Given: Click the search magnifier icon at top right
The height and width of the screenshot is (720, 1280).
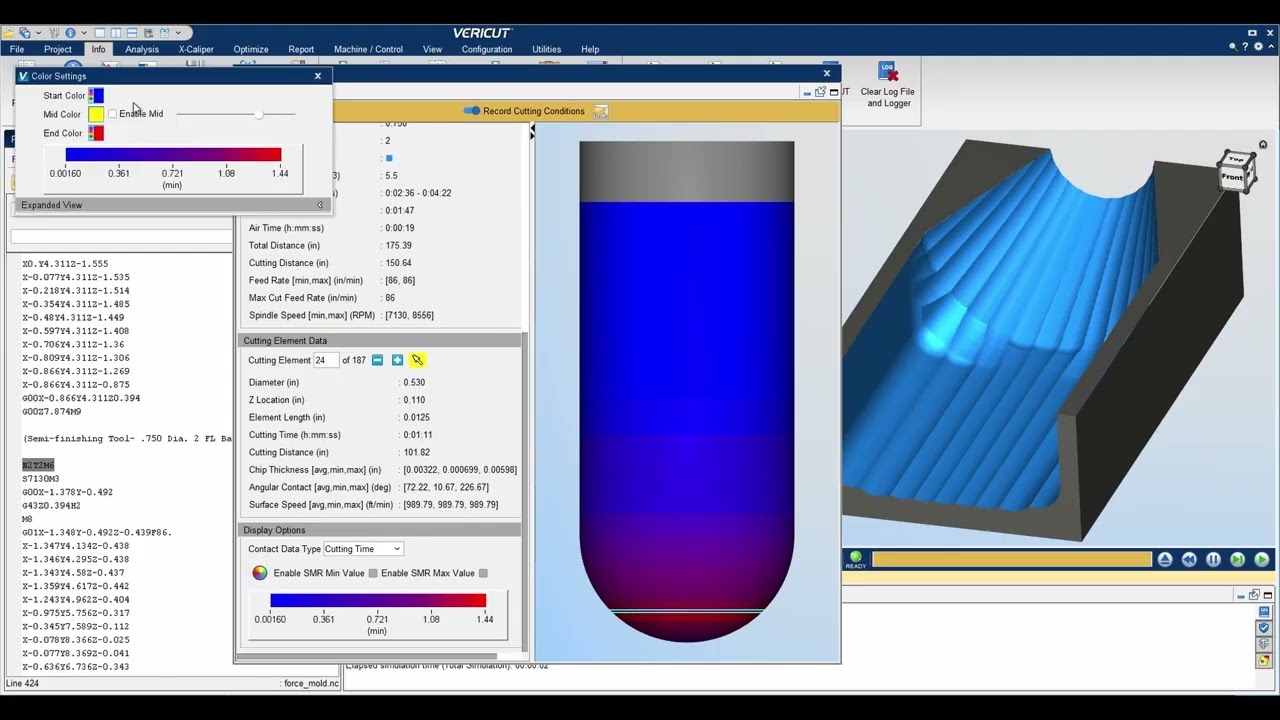Looking at the screenshot, I should tap(1233, 47).
